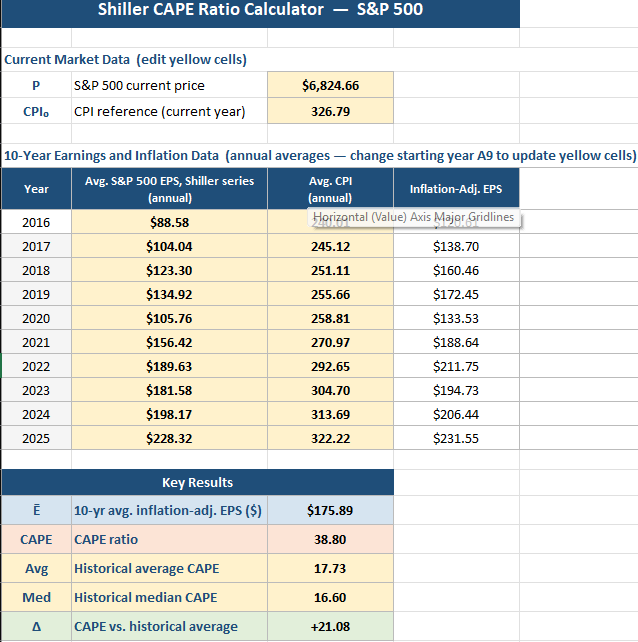The image size is (638, 642).
Task: Click the inflation-adjusted EPS $194.73
Action: (x=456, y=390)
